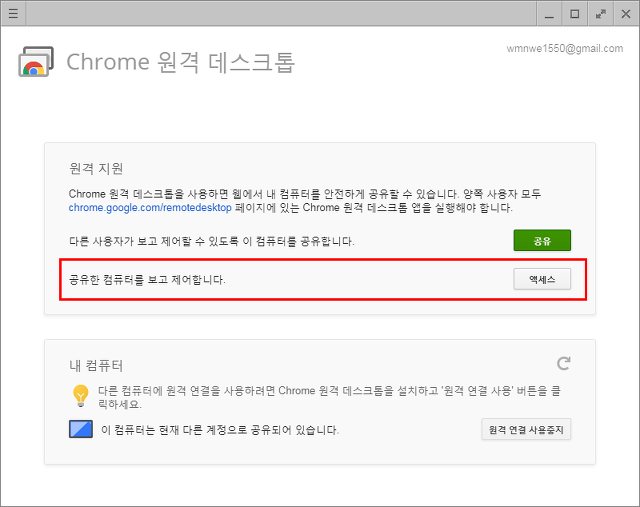Viewport: 640px width, 507px height.
Task: Open the hamburger menu in title bar
Action: (x=13, y=14)
